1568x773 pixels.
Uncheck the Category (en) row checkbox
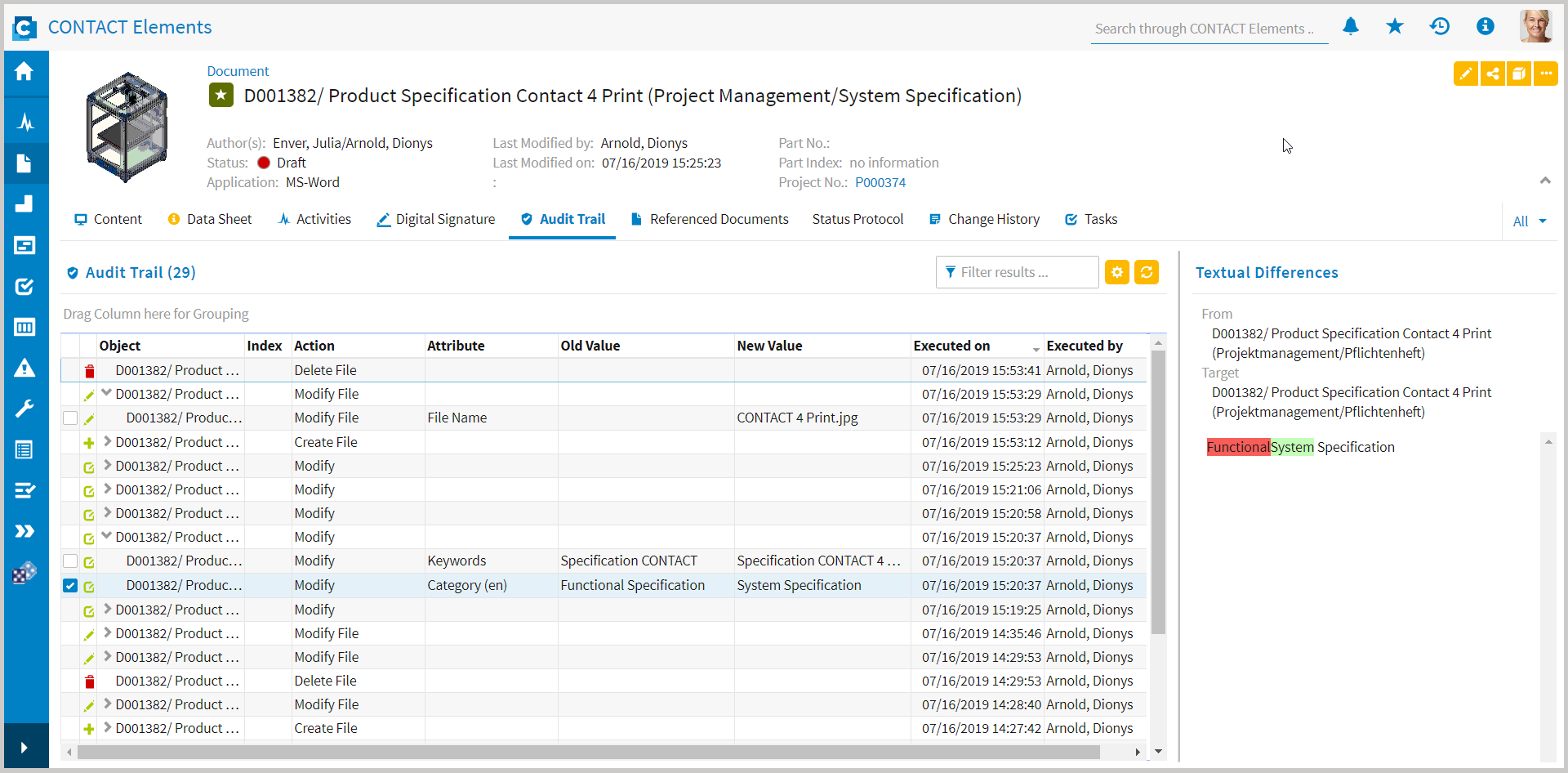pos(70,586)
